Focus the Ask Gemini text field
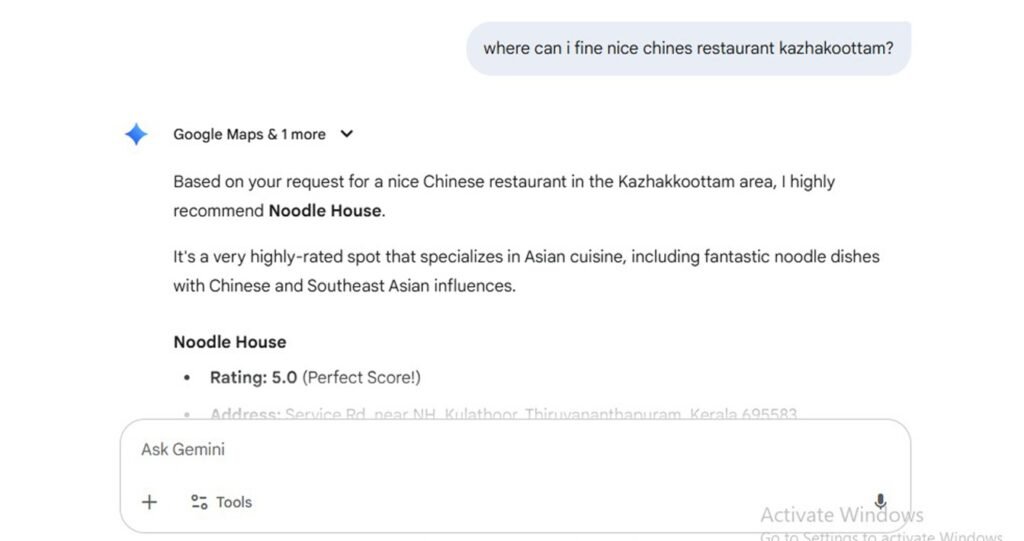Screen dimensions: 1024x541 tap(500, 450)
